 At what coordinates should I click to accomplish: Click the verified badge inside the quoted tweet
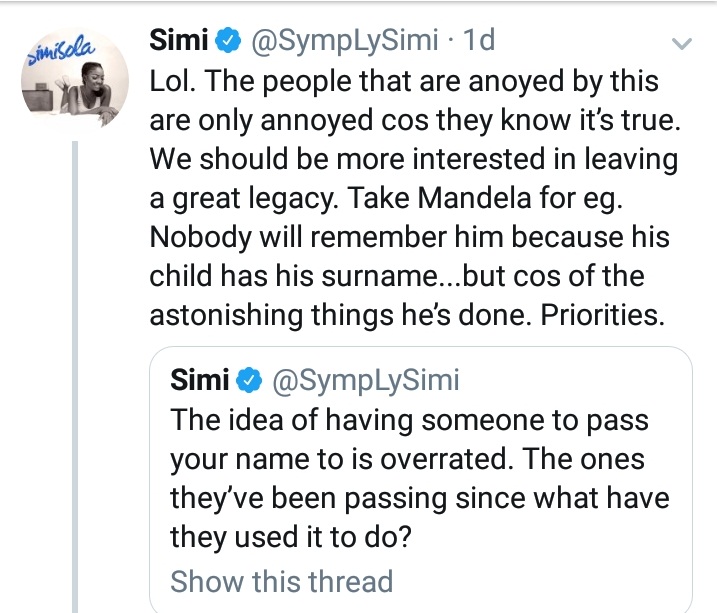point(249,381)
